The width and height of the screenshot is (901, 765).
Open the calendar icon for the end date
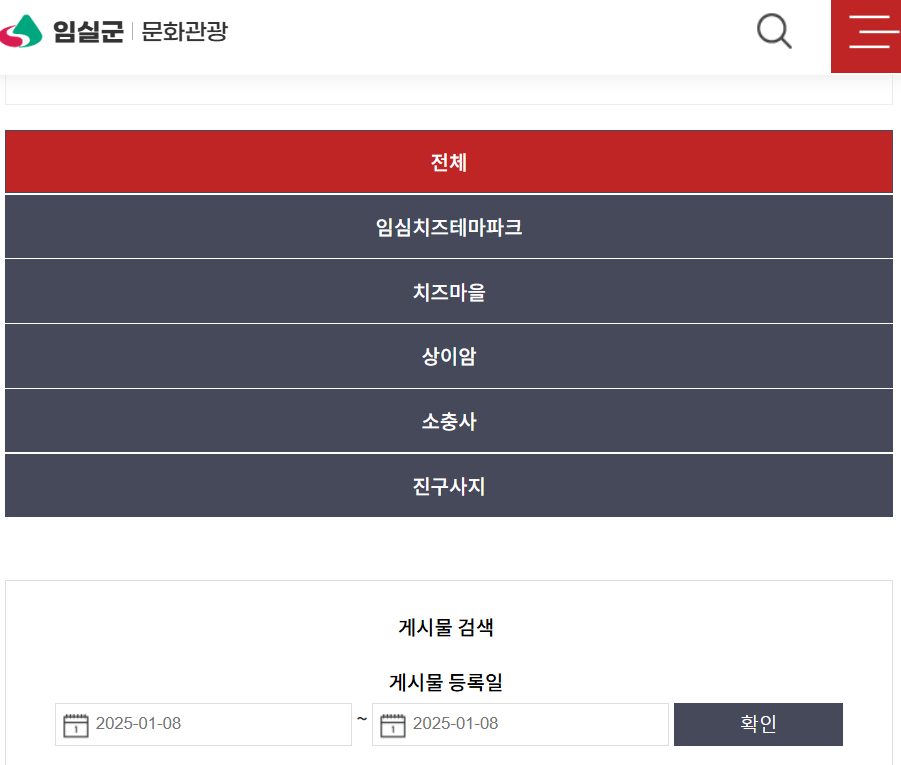pos(393,724)
